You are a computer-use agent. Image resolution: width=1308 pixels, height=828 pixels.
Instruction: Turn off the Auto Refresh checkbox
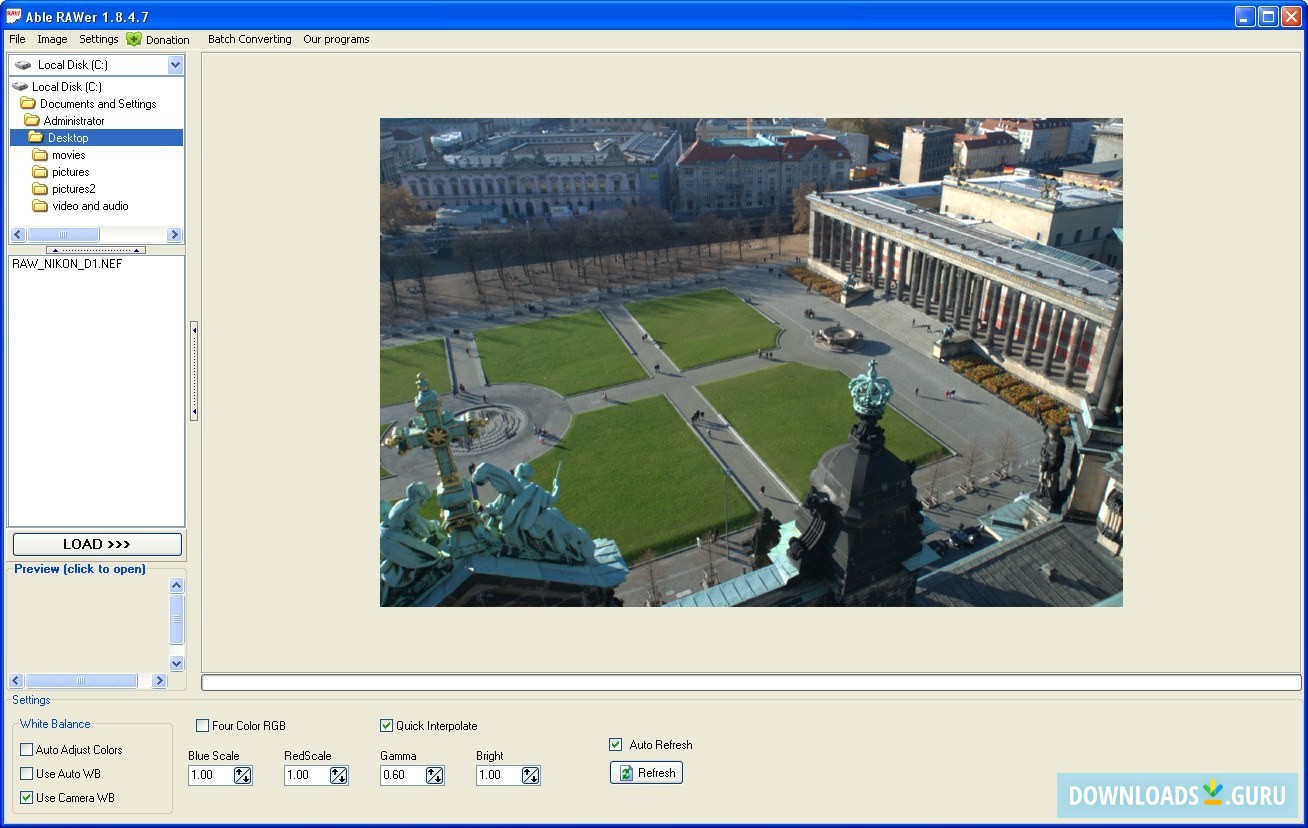click(616, 745)
